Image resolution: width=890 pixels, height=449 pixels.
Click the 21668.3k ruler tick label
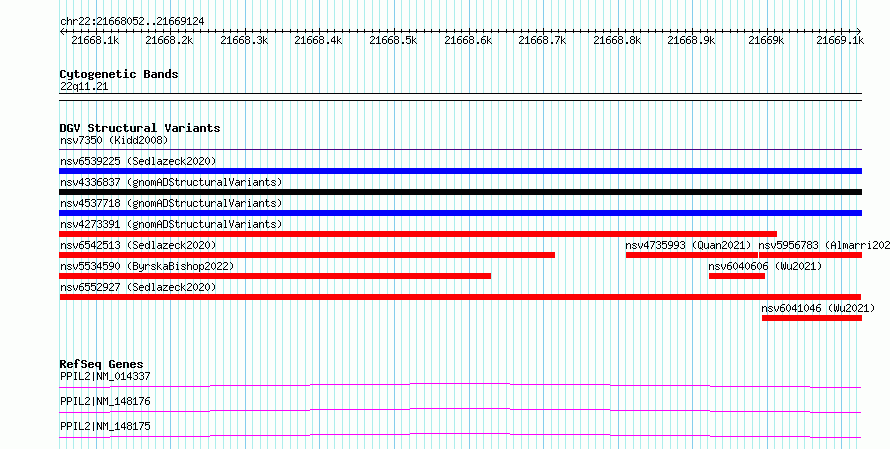pyautogui.click(x=245, y=40)
